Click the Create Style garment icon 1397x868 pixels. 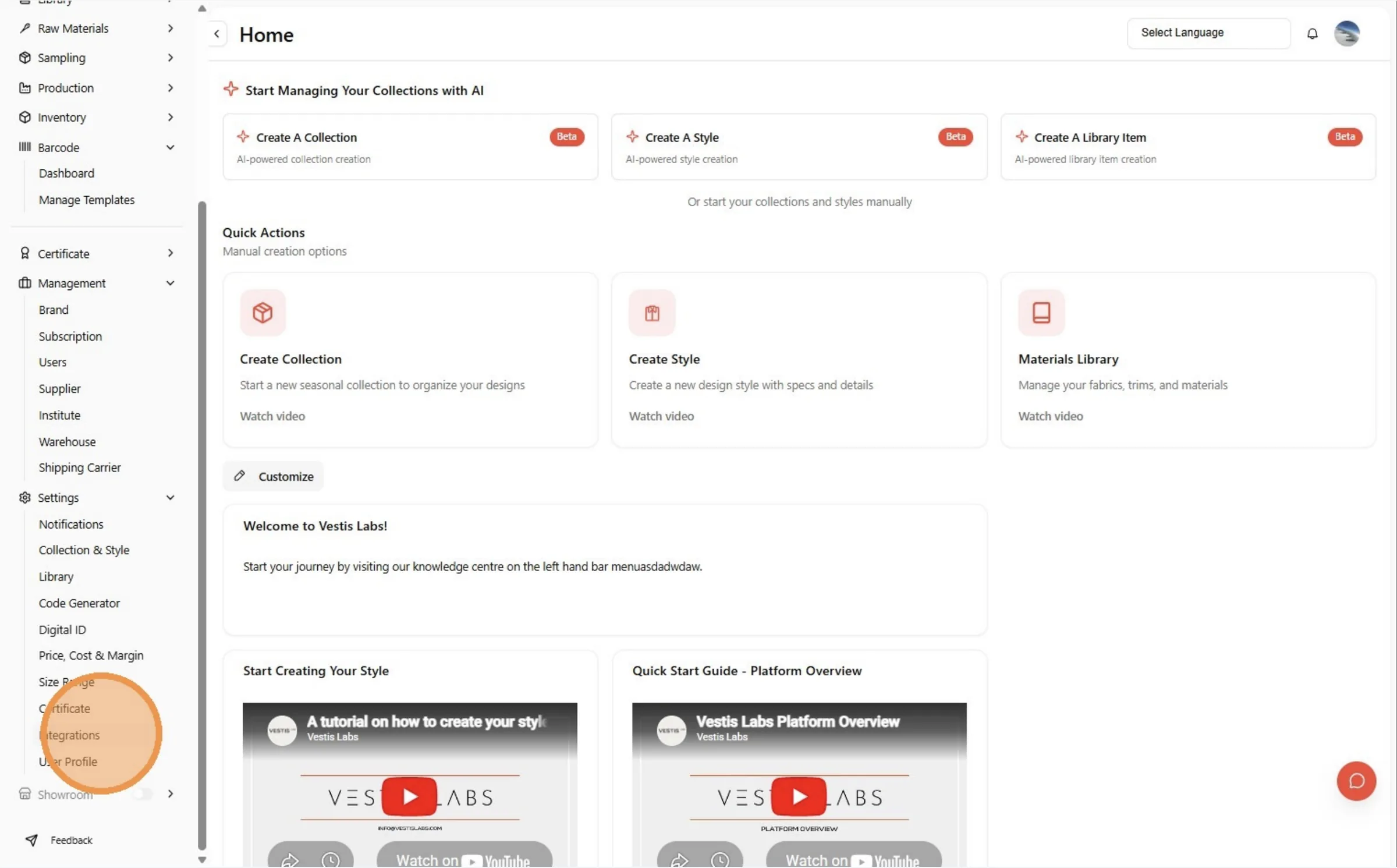[652, 313]
